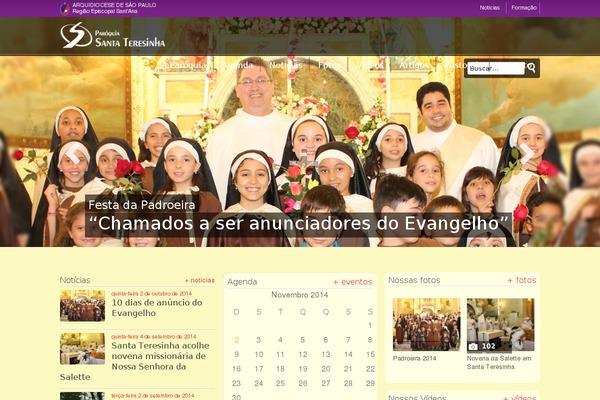Select day 2 in the November calendar

tap(236, 340)
